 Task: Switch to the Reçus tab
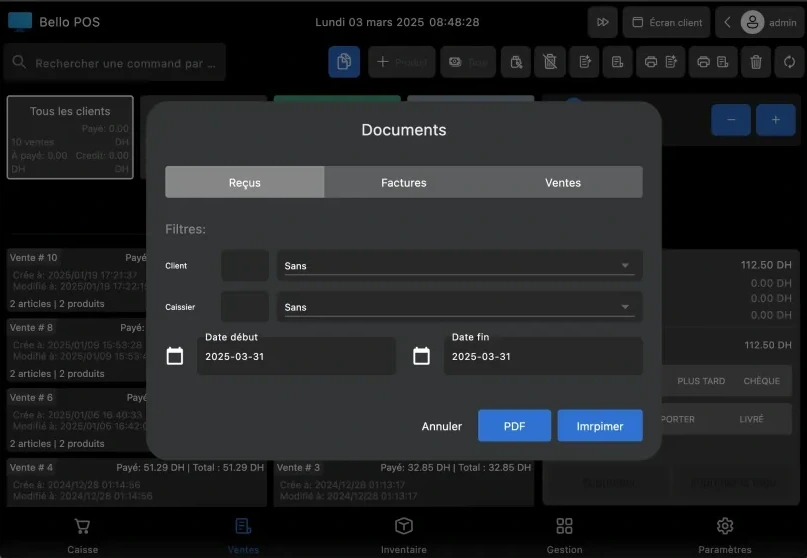click(244, 182)
